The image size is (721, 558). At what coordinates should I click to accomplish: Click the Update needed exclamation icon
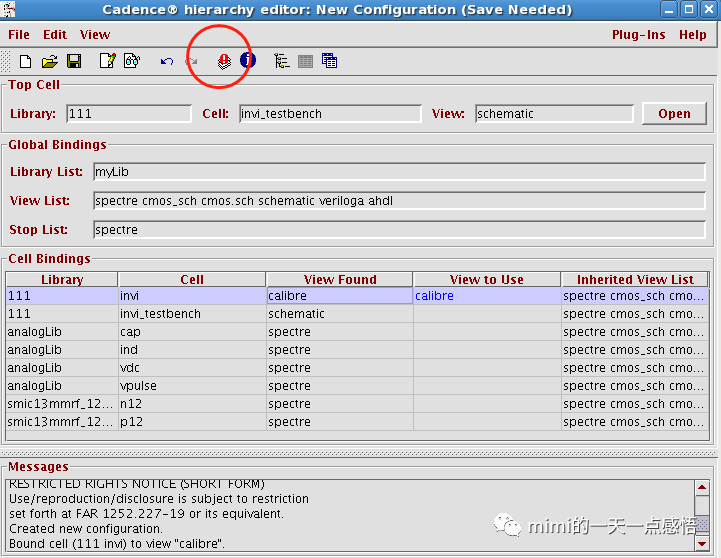click(x=224, y=62)
